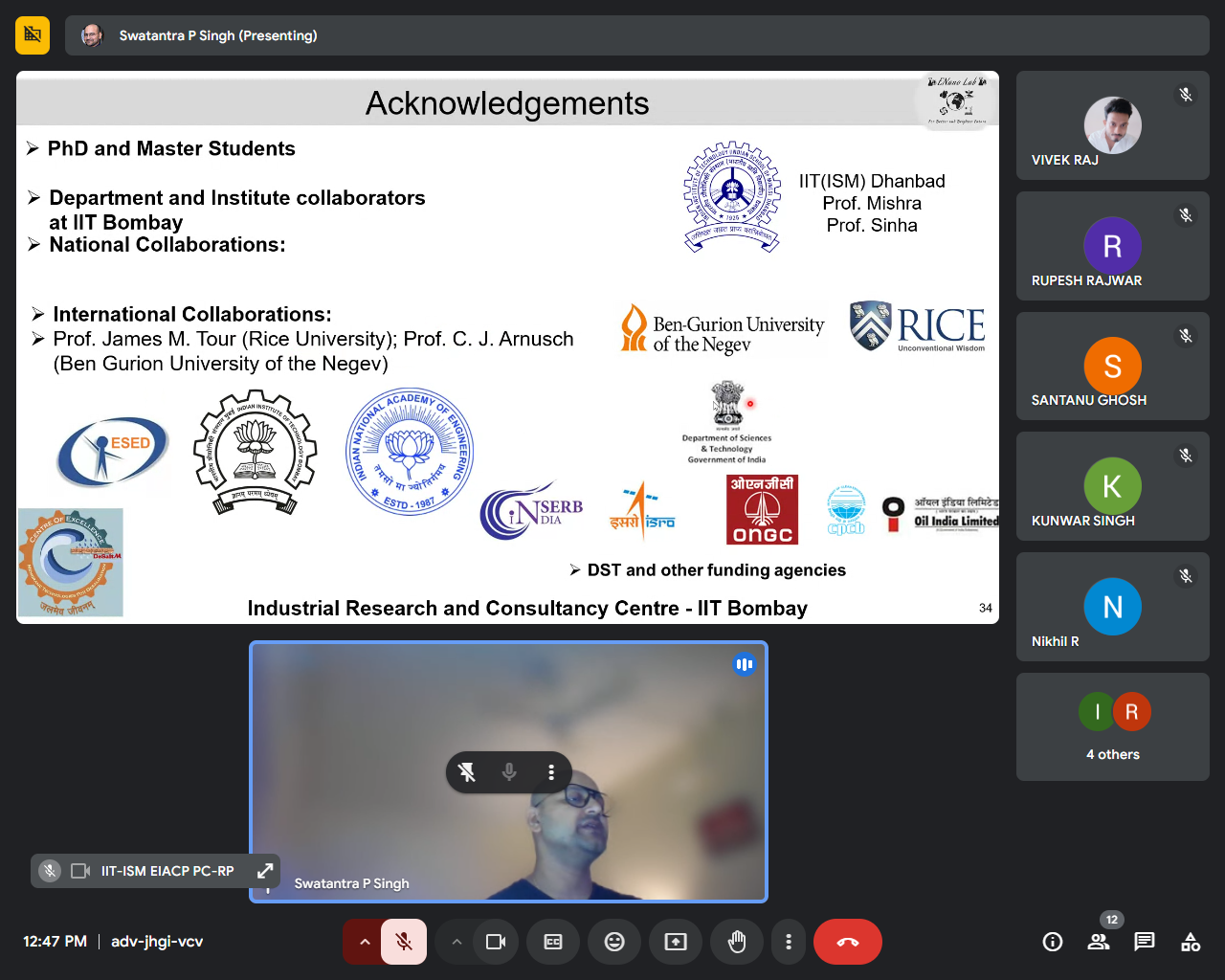
Task: Unpin the Swatantra P Singh video tile
Action: click(467, 771)
